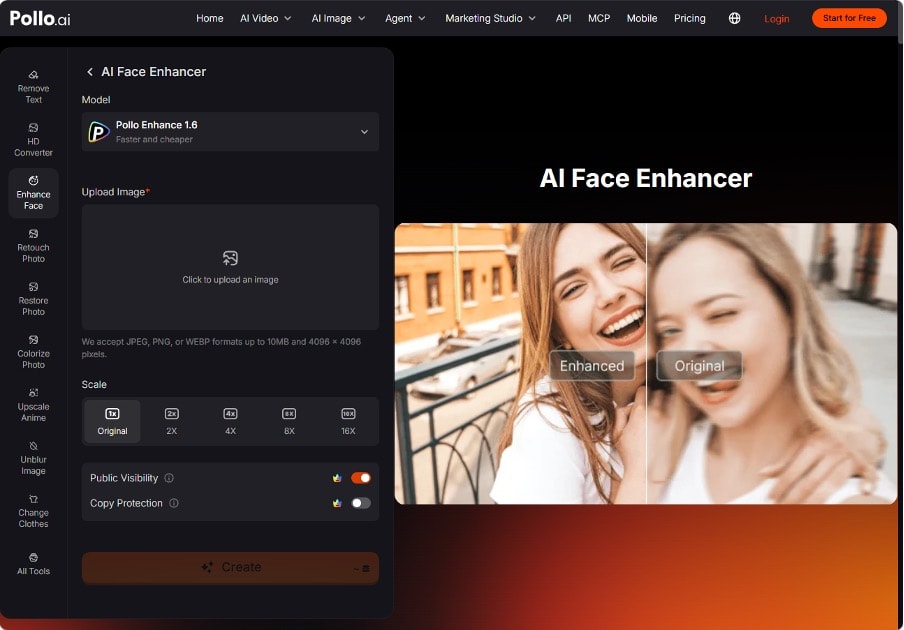904x630 pixels.
Task: Click the enhanced half of sample photo
Action: (520, 363)
